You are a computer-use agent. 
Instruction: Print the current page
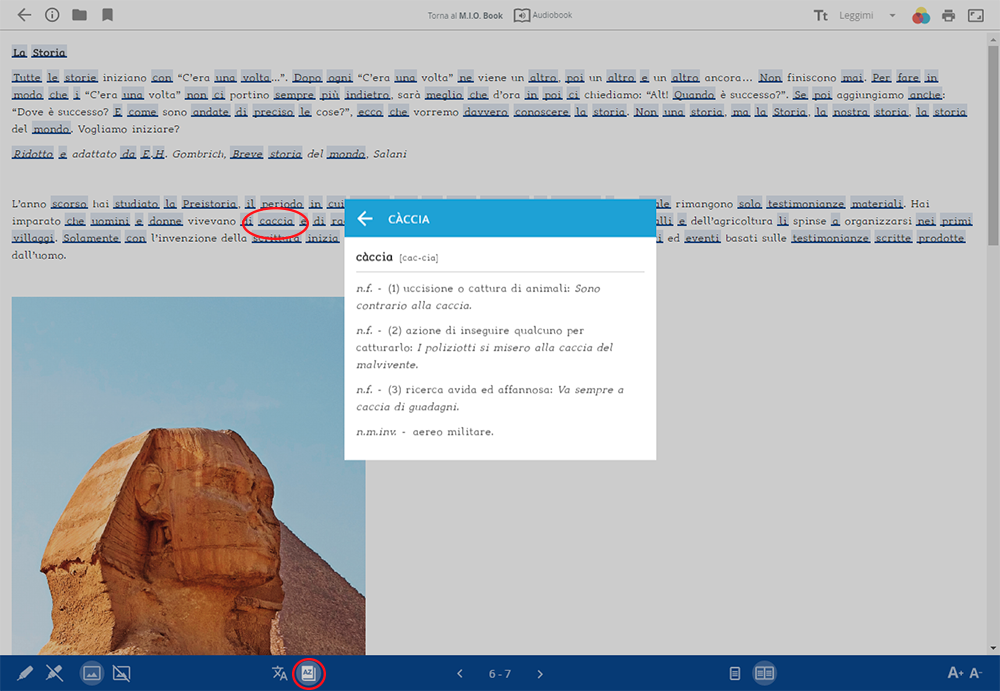[948, 15]
